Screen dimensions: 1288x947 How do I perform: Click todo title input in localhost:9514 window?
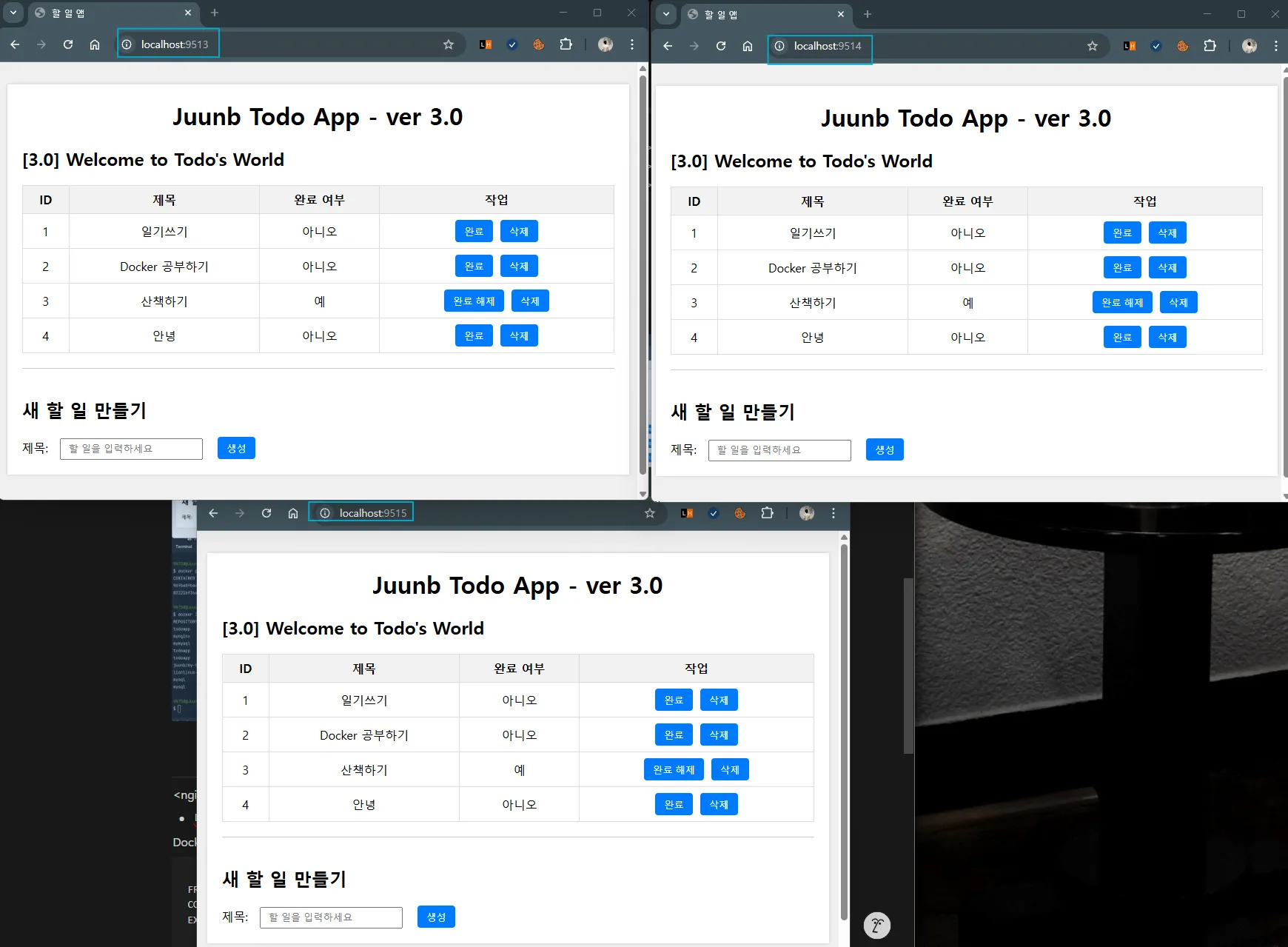pyautogui.click(x=779, y=450)
